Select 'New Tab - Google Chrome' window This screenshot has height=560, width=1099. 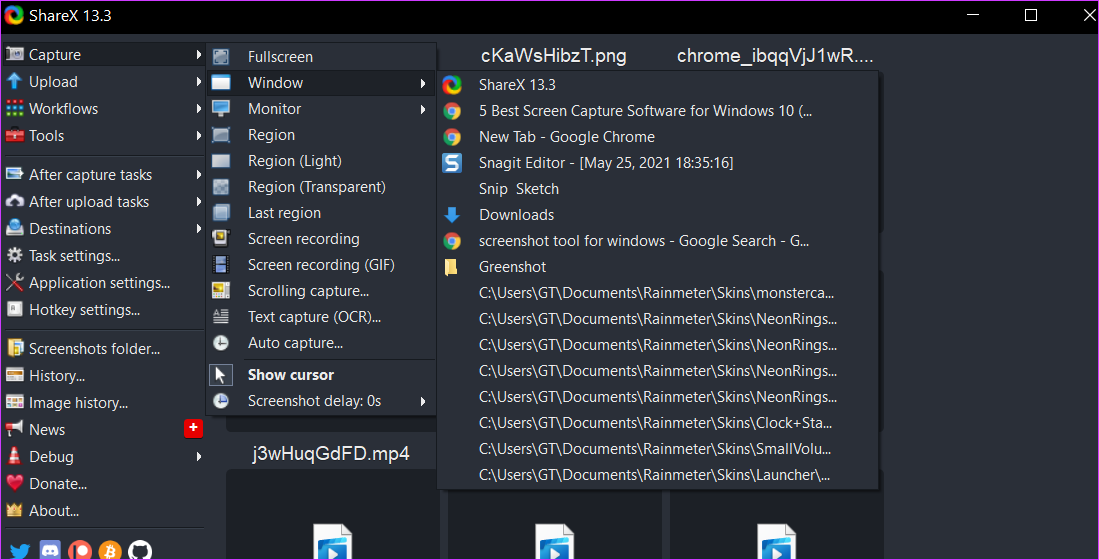pyautogui.click(x=657, y=137)
